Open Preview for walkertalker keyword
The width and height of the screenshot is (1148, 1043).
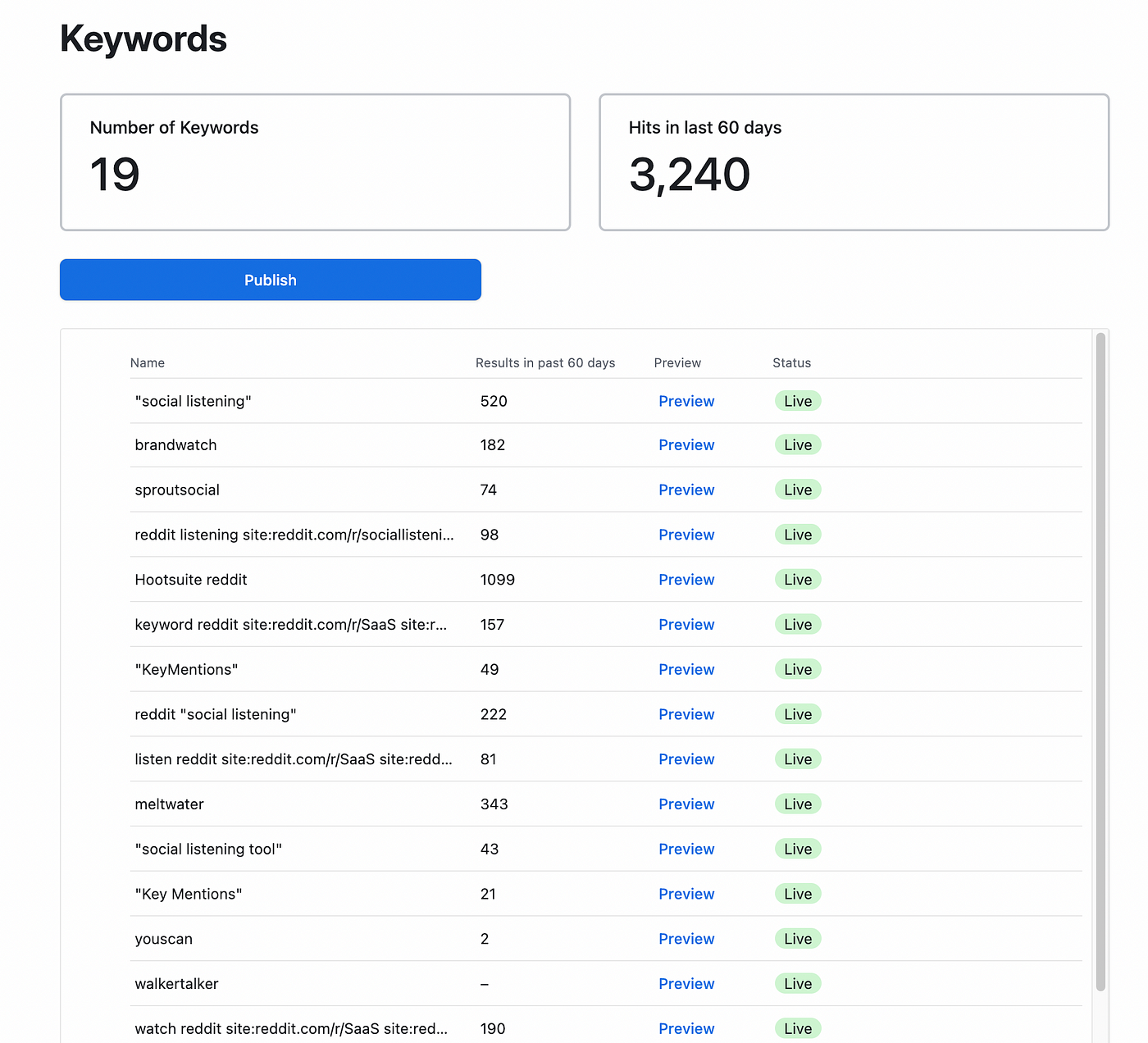686,984
